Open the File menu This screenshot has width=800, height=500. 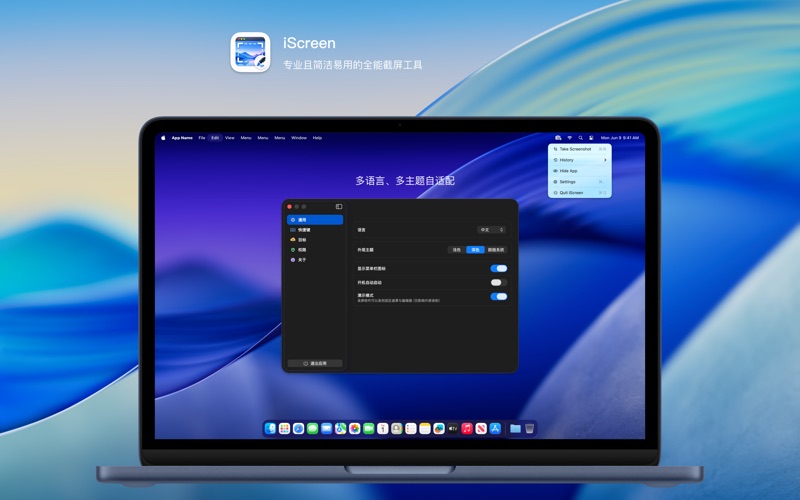pyautogui.click(x=202, y=138)
